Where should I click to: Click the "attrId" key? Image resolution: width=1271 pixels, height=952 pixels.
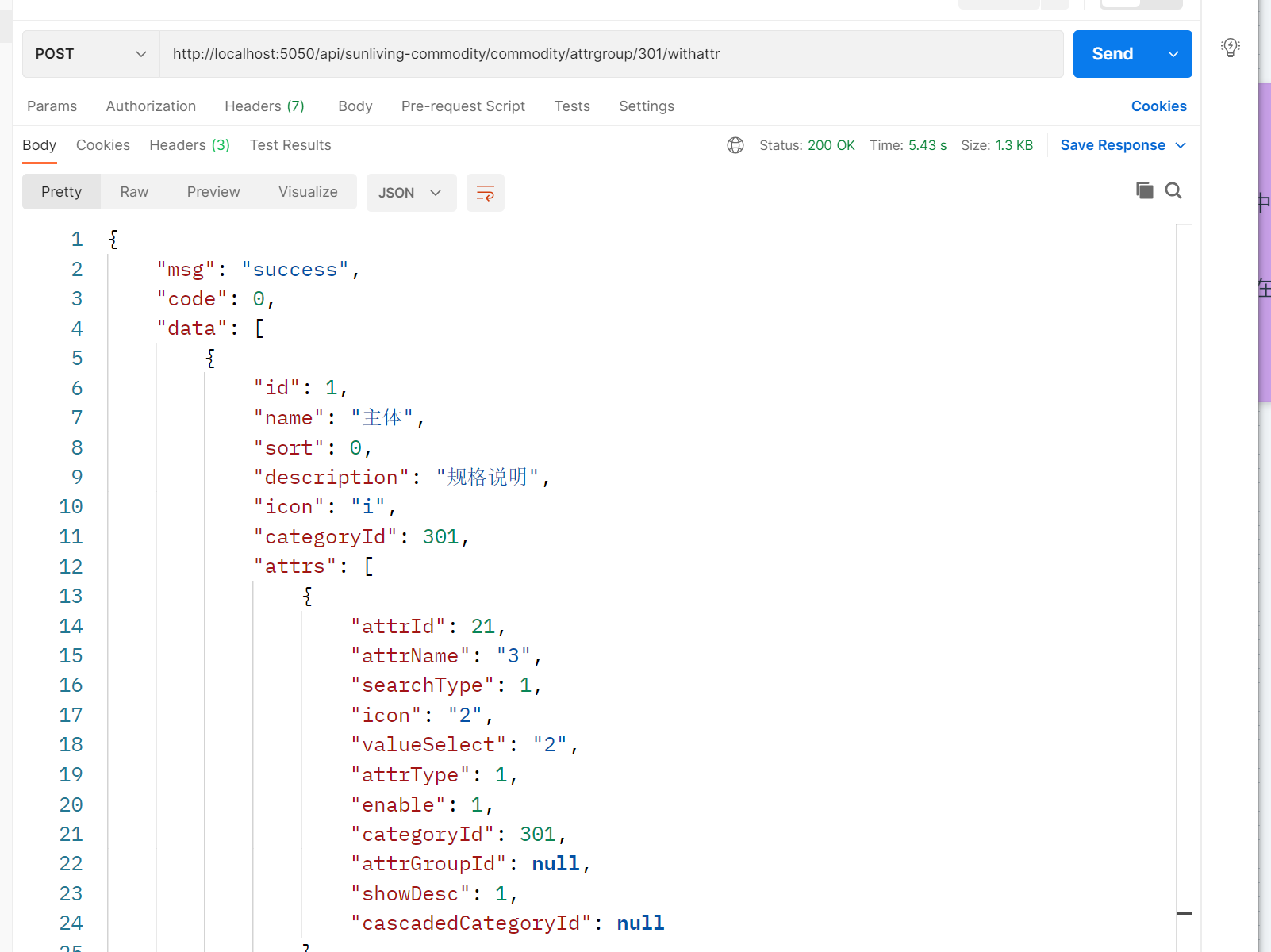coord(398,627)
